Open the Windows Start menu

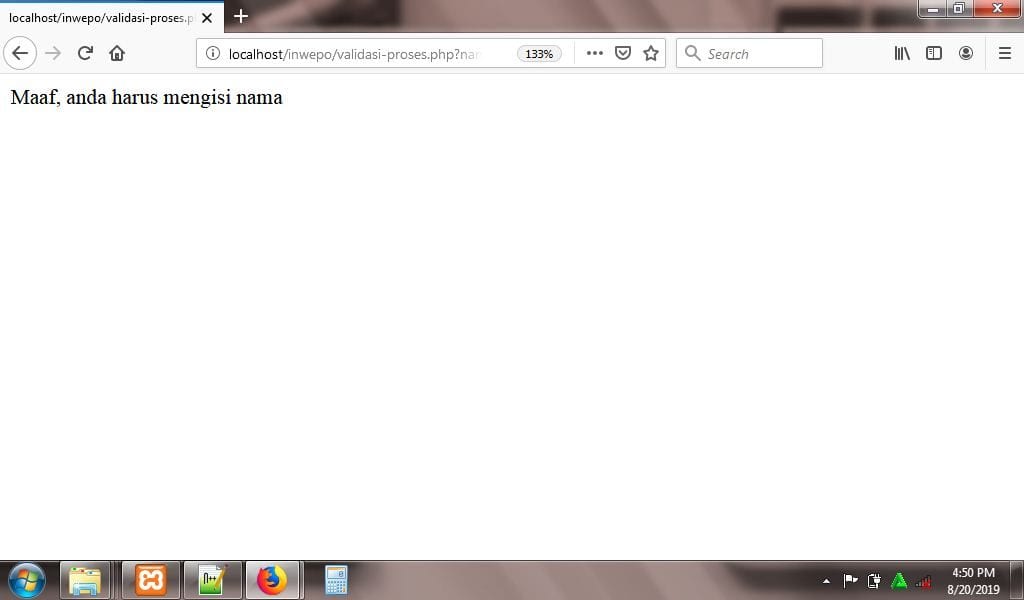(27, 580)
